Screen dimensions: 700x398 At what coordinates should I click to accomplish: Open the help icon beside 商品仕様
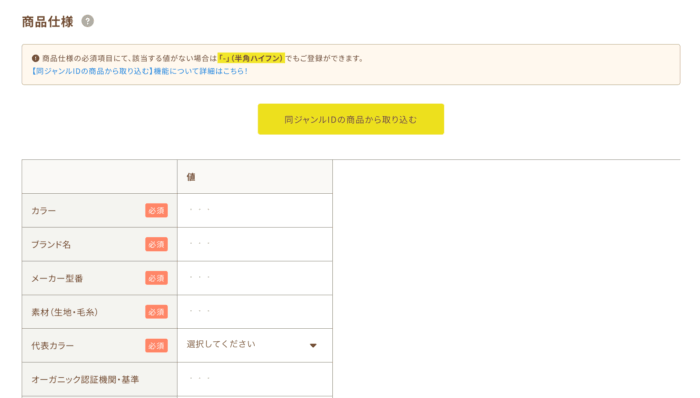point(88,21)
